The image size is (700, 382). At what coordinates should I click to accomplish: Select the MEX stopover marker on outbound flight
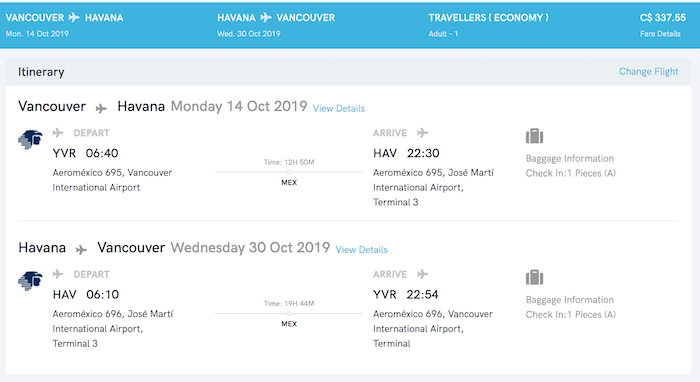click(289, 172)
